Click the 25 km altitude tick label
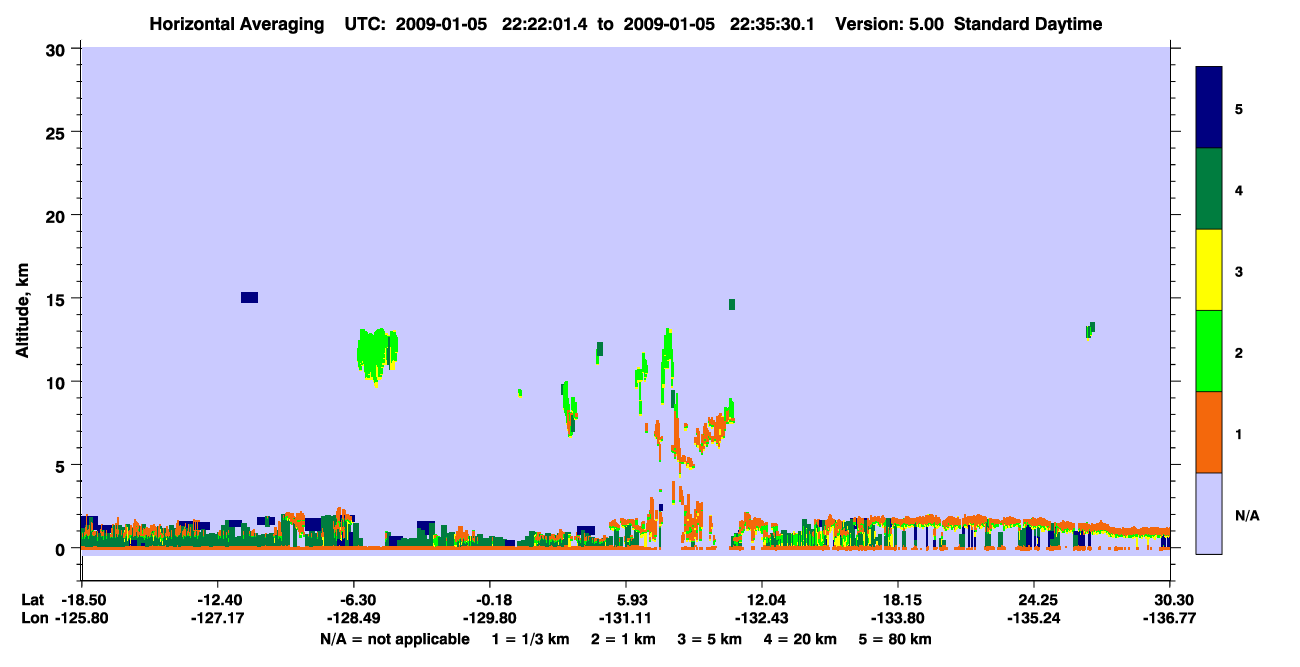 click(x=57, y=132)
